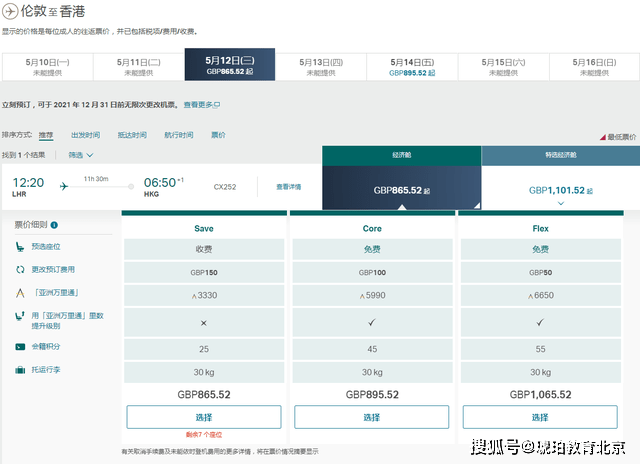Click the luggage icon for 托运行李
This screenshot has width=640, height=464.
pos(20,370)
